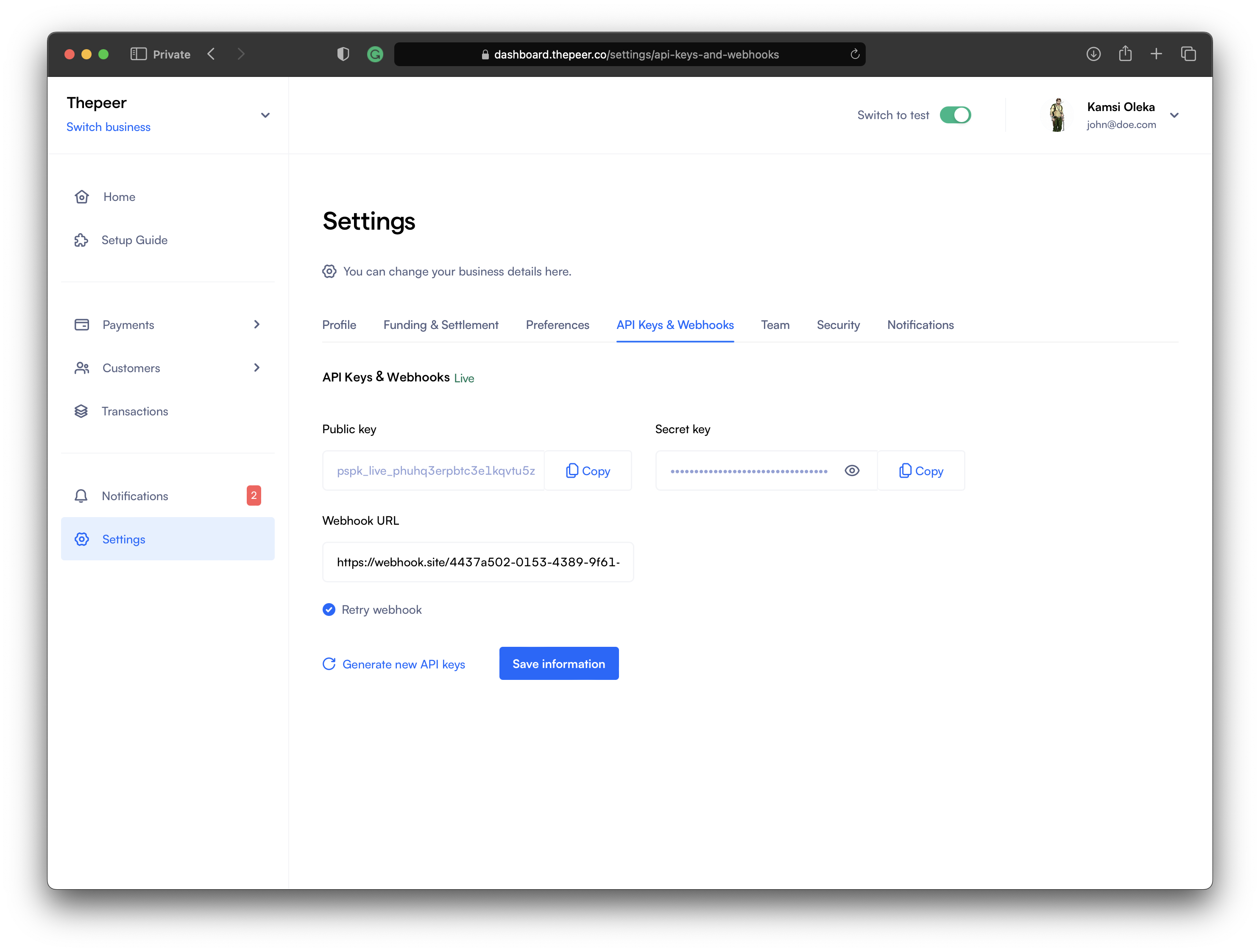1260x952 pixels.
Task: Copy the secret key
Action: 921,470
